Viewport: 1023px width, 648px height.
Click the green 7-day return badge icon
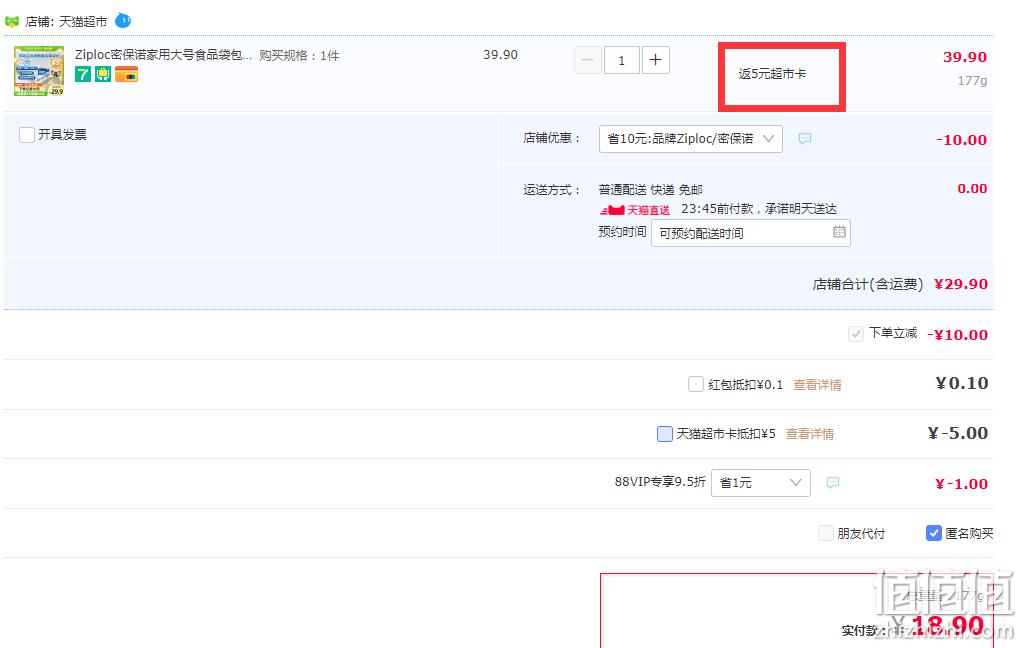(x=83, y=74)
